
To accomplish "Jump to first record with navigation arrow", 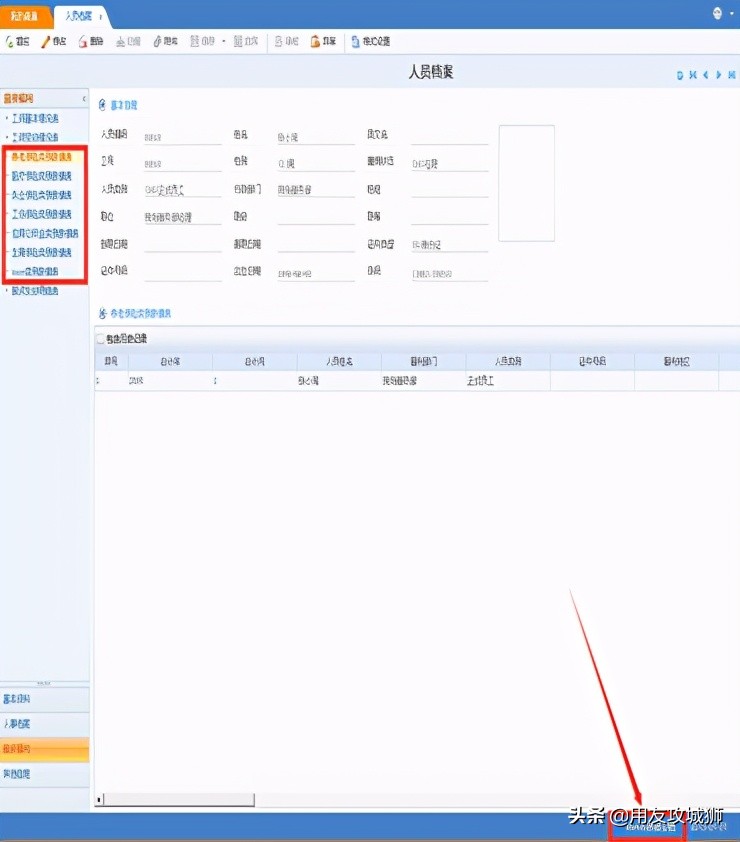I will coord(693,75).
